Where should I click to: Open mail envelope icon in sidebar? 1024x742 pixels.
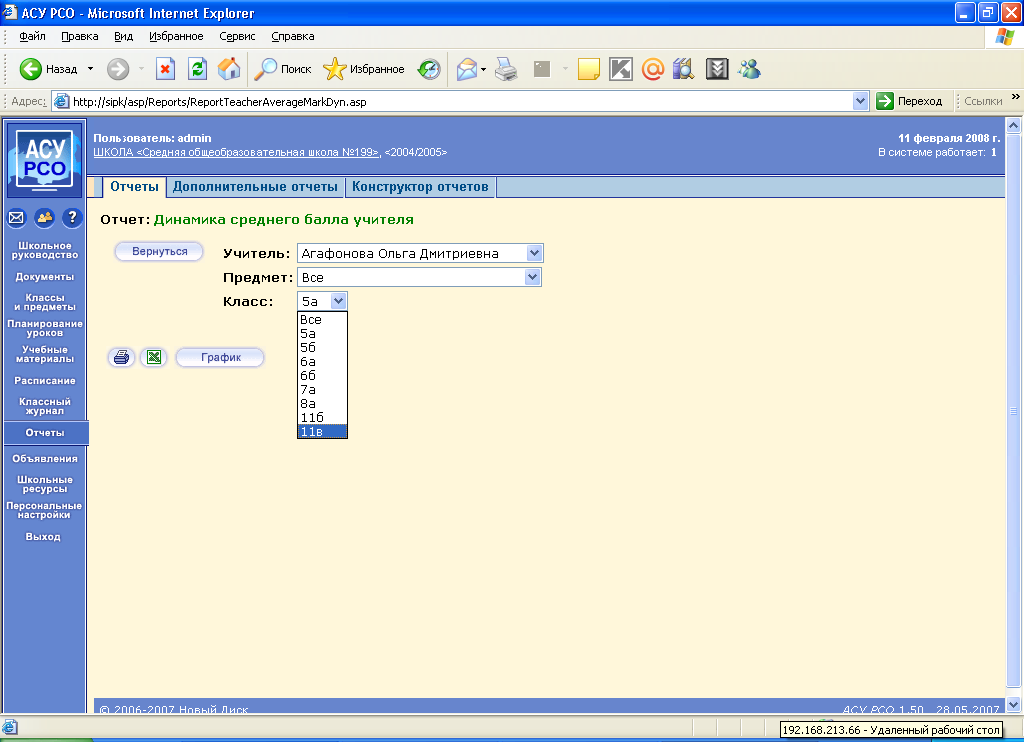point(16,218)
